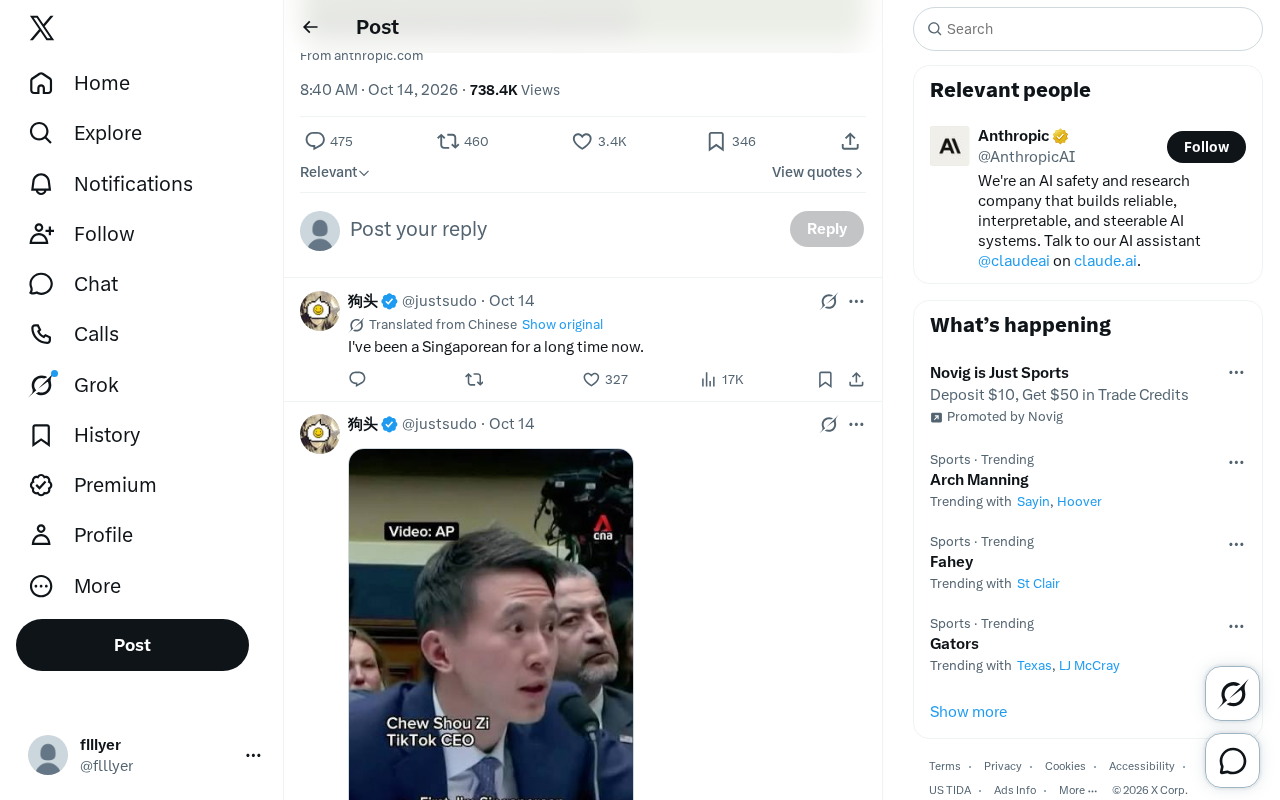
Task: Click the X logo icon
Action: coord(42,28)
